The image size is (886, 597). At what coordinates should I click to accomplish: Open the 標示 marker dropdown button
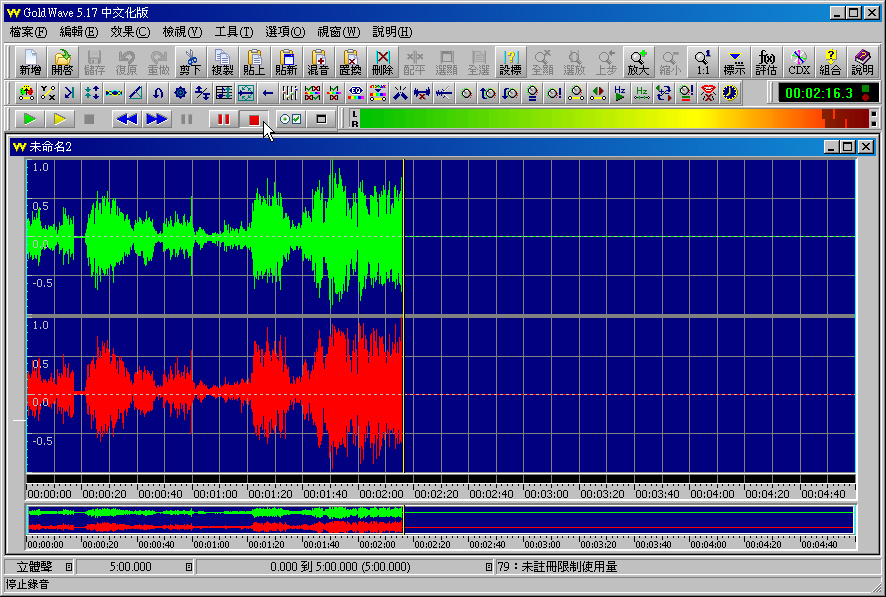735,62
